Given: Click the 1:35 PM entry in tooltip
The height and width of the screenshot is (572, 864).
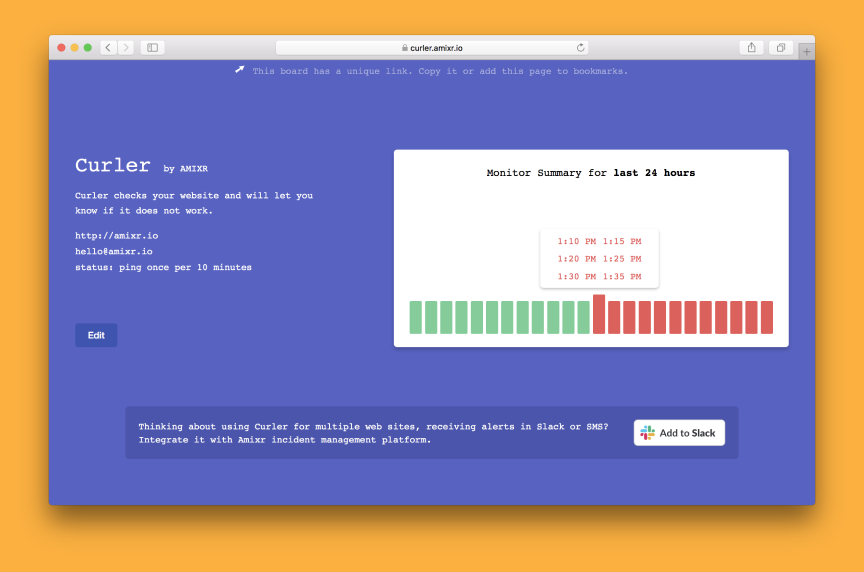Looking at the screenshot, I should click(622, 277).
